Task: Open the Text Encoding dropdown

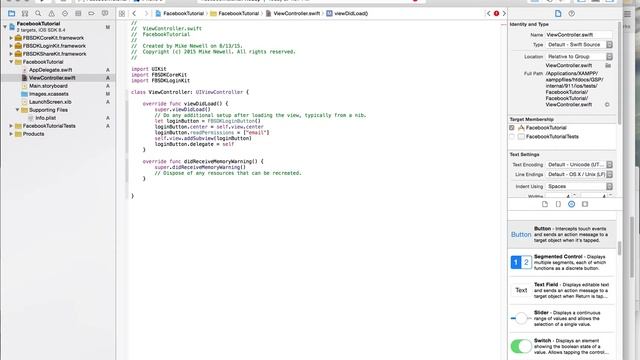Action: click(579, 164)
